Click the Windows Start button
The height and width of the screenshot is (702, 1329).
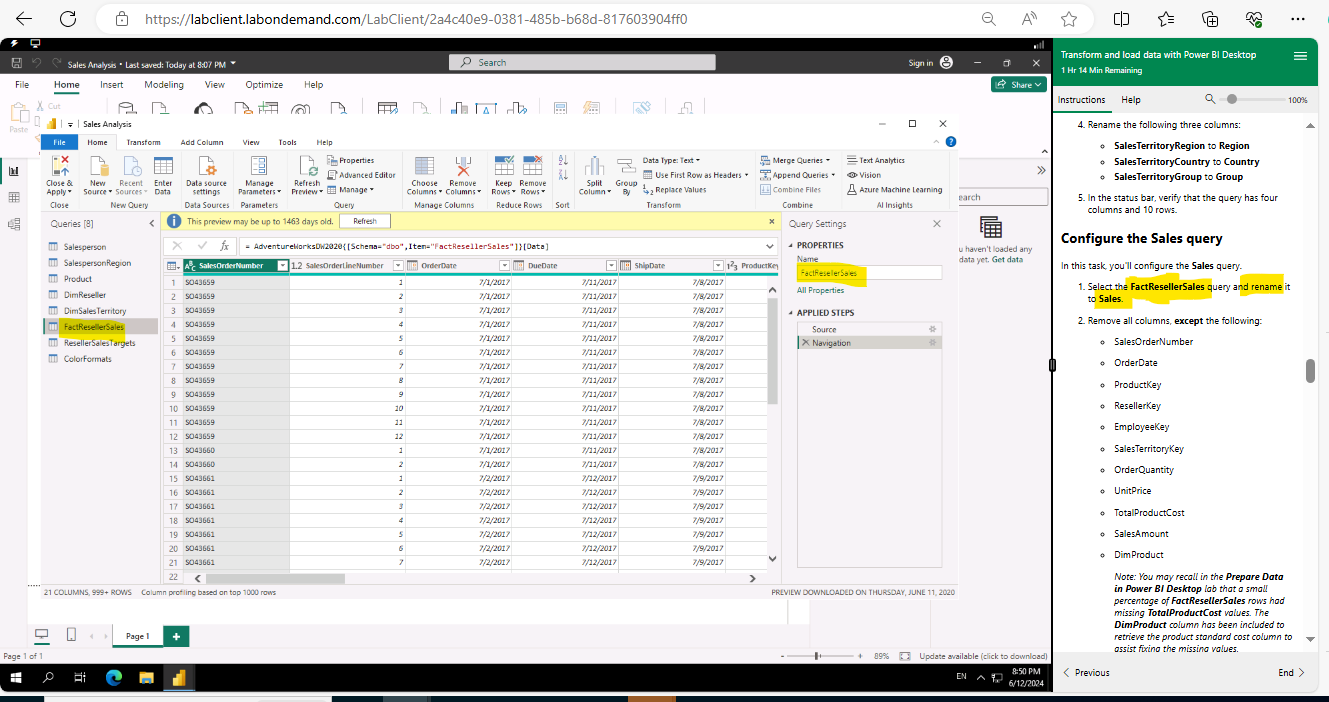click(x=17, y=677)
